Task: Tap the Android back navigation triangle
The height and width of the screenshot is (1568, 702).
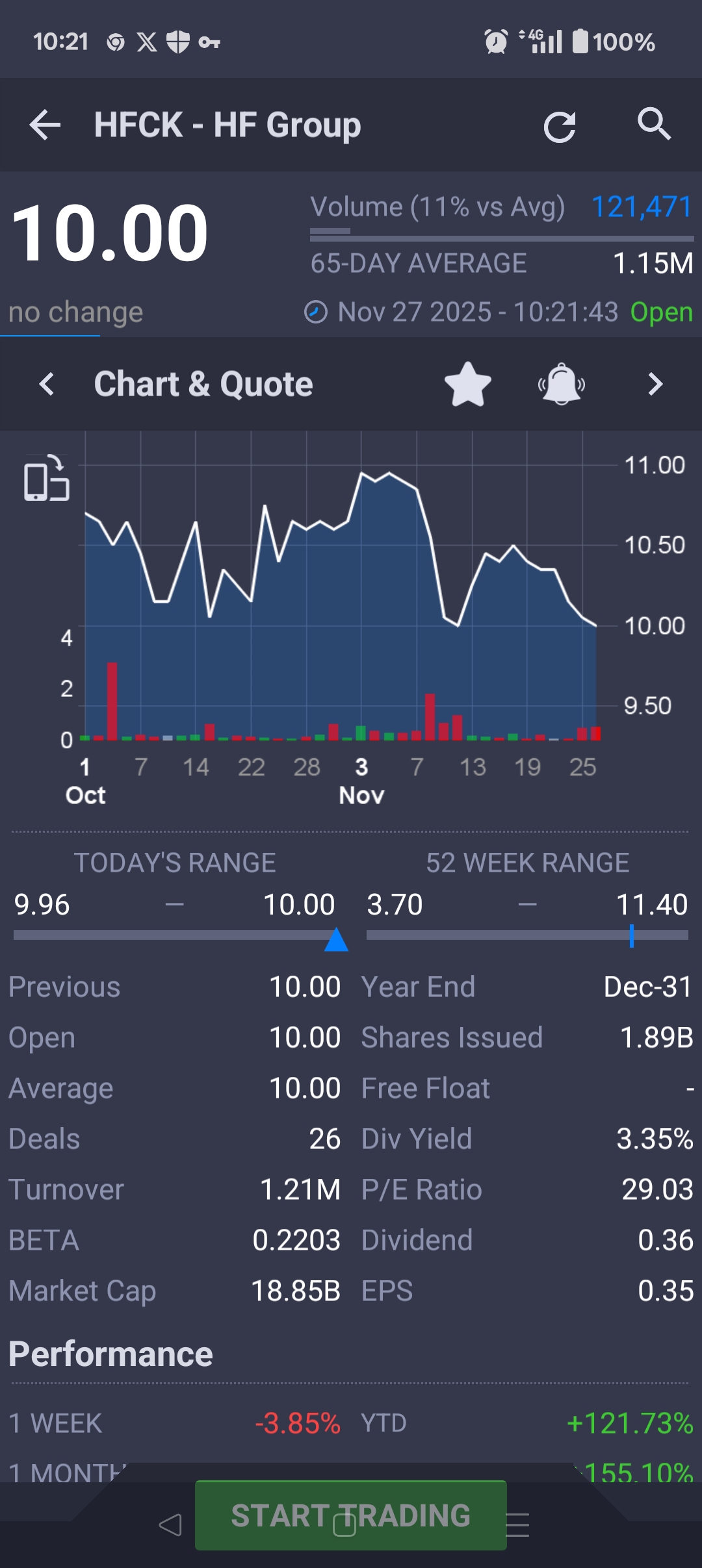Action: click(170, 1524)
